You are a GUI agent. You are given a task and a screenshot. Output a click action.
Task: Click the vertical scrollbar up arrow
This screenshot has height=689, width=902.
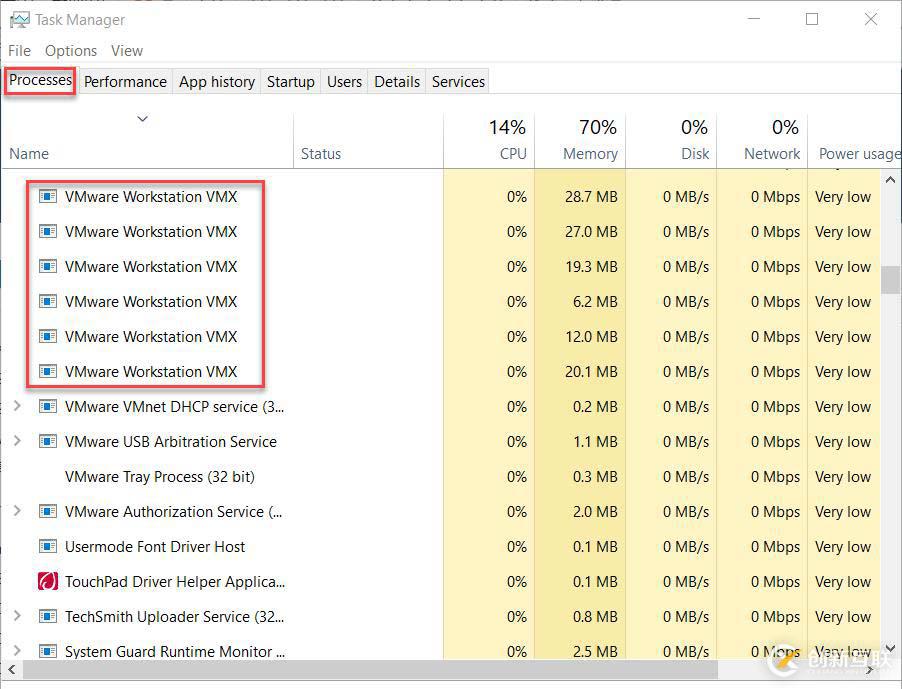890,180
